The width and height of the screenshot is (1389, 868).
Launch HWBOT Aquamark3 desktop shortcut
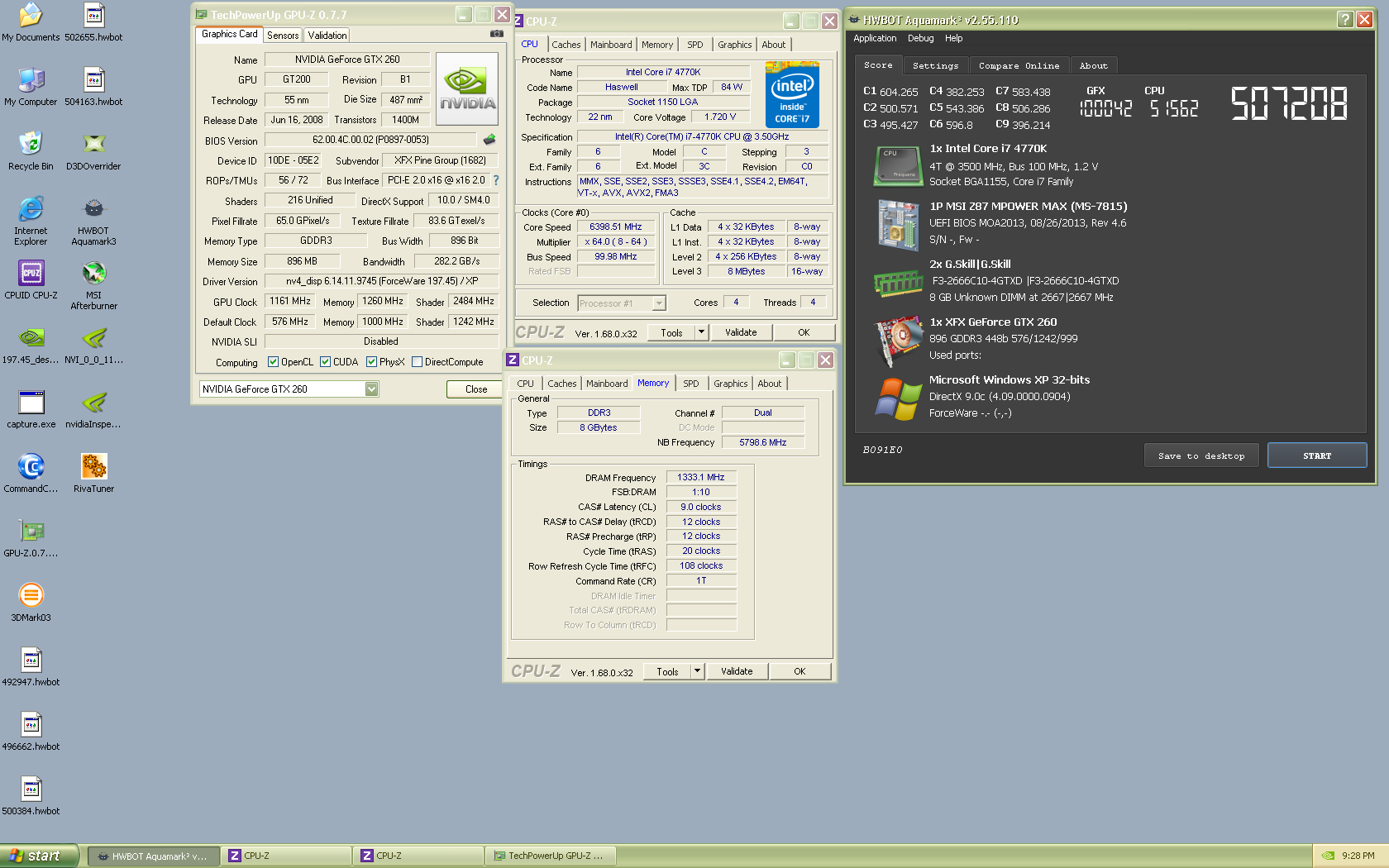(x=93, y=222)
